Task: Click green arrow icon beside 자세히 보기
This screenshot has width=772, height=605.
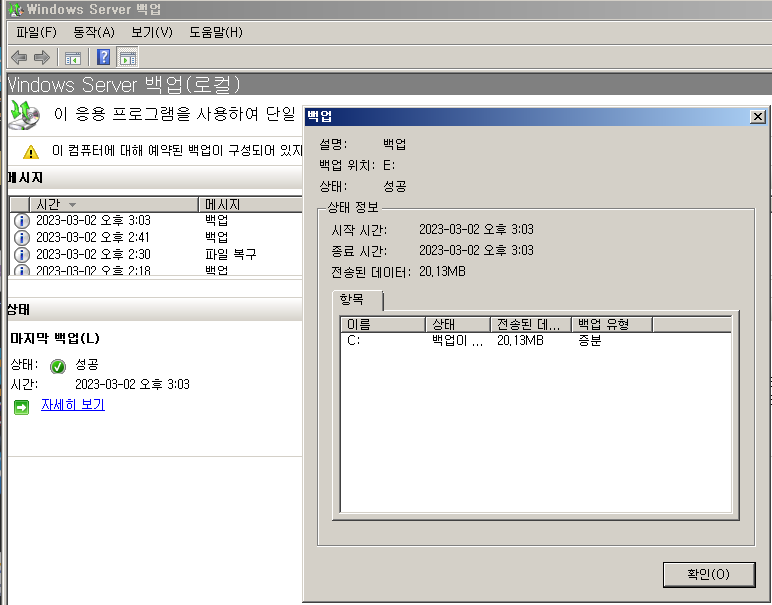Action: point(22,407)
